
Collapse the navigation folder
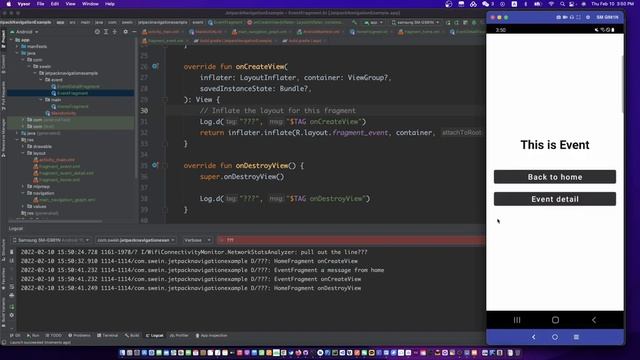23,193
